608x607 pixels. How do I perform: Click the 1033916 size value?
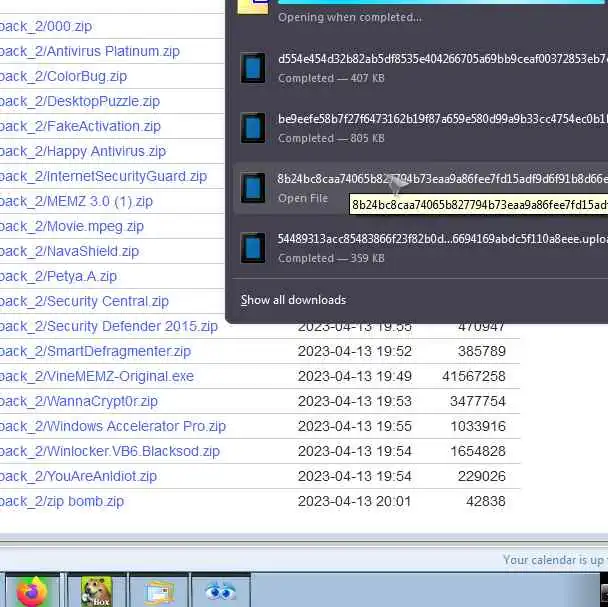478,426
